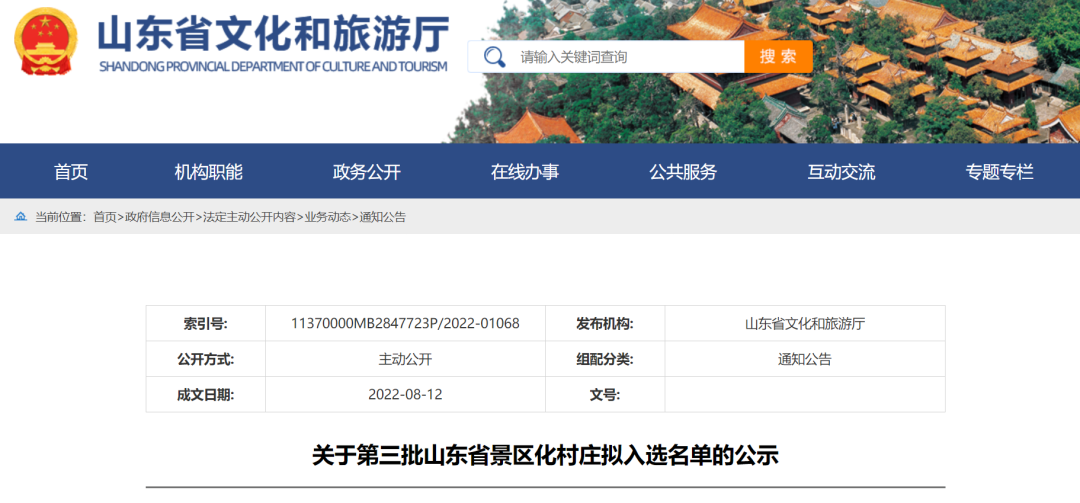Click the 业务动态 breadcrumb link
Image resolution: width=1080 pixels, height=503 pixels.
click(328, 217)
